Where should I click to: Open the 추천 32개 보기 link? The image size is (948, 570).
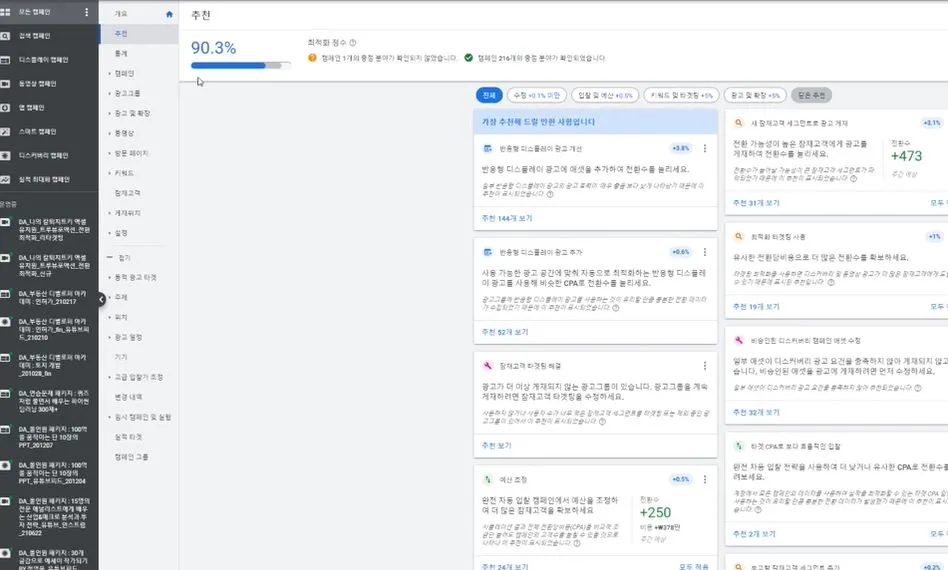pyautogui.click(x=756, y=412)
